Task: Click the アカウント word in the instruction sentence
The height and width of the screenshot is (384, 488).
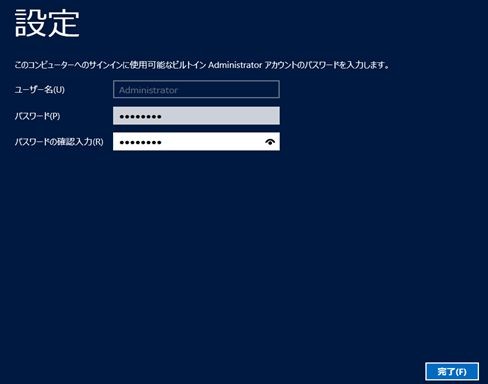Action: [279, 65]
